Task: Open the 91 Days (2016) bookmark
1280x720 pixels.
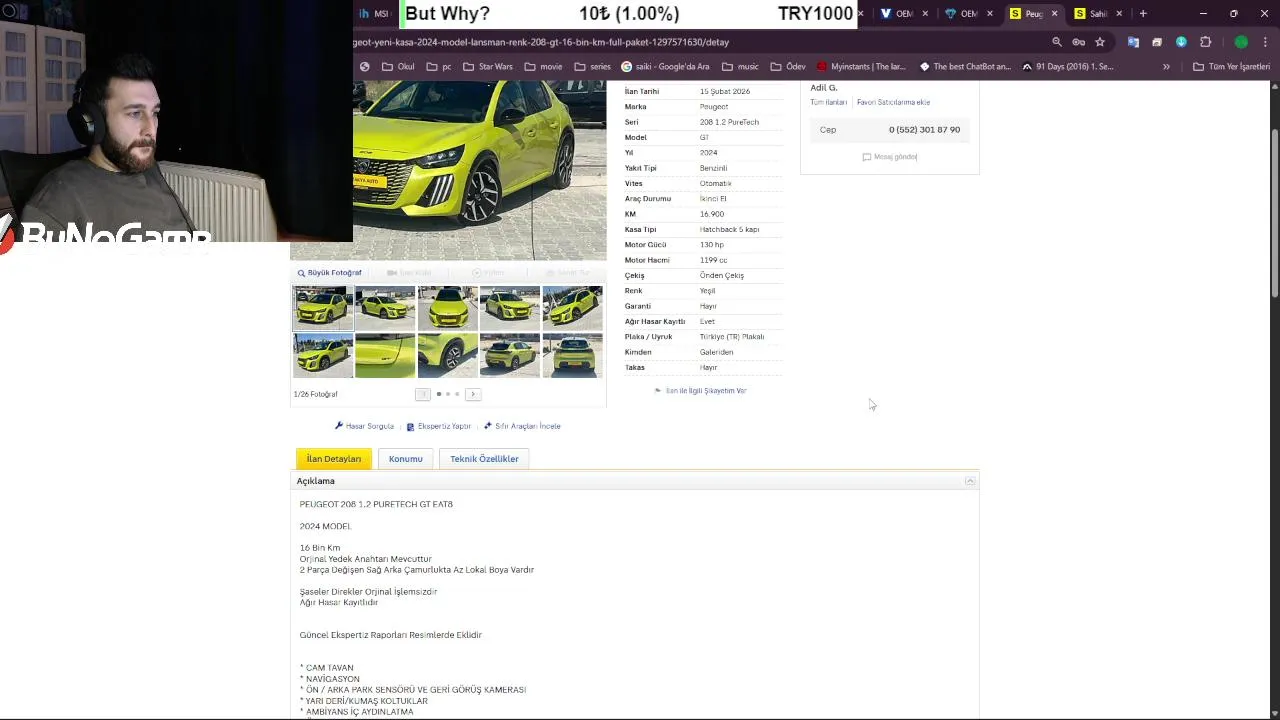Action: pyautogui.click(x=1067, y=66)
